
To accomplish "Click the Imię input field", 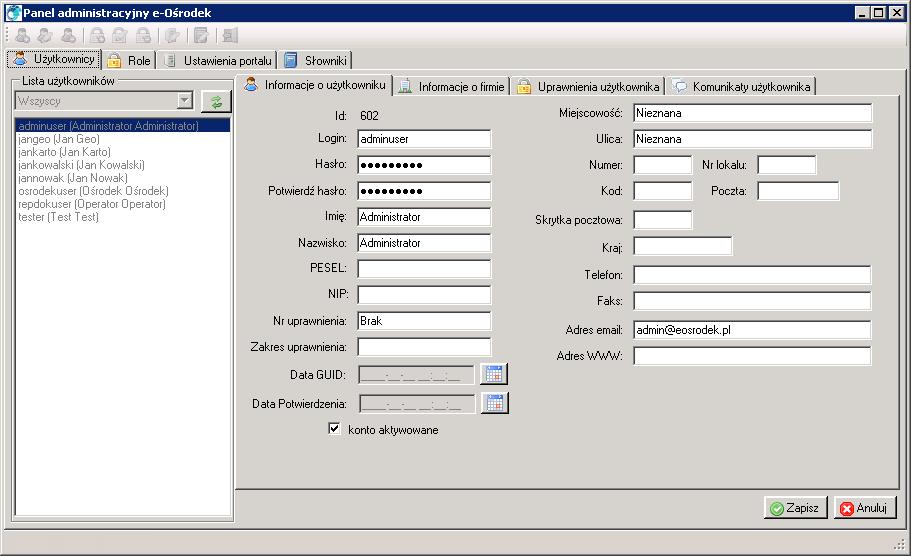I will 424,217.
